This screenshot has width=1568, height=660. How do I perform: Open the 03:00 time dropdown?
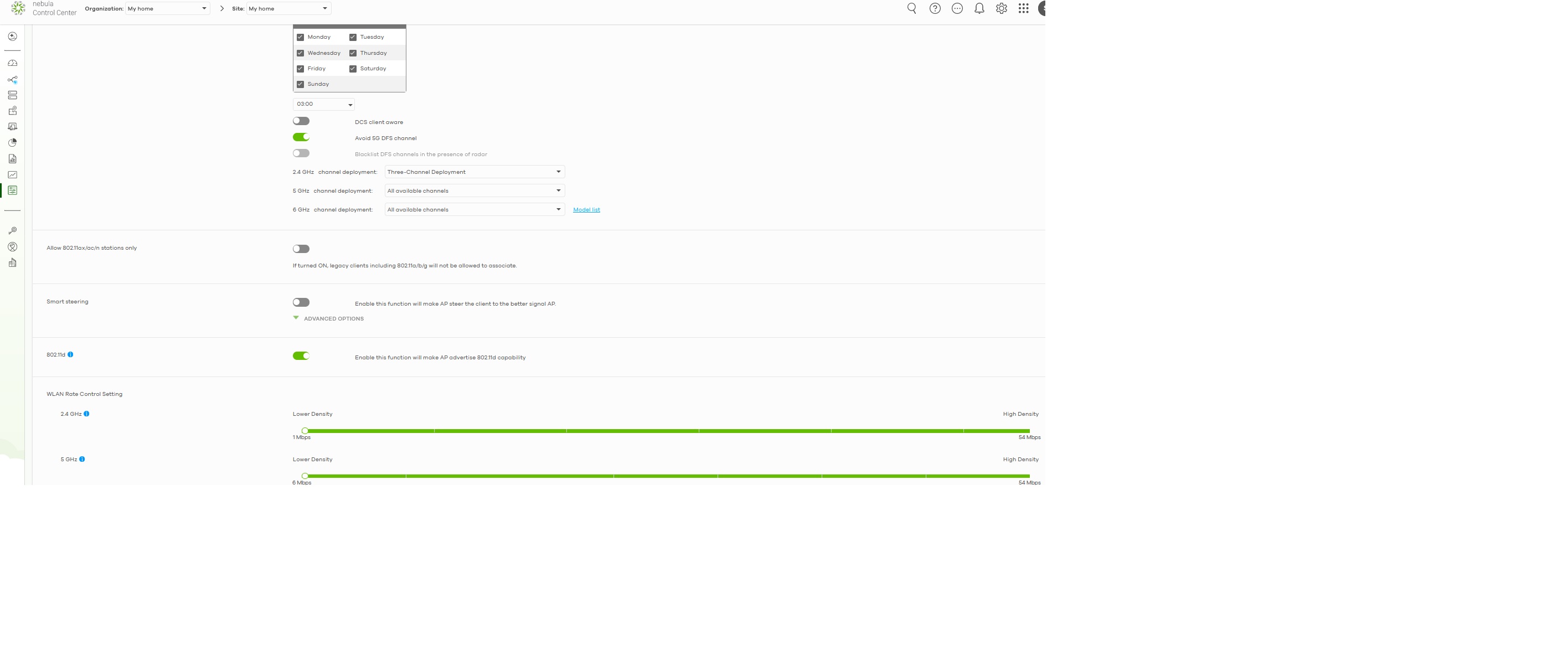[323, 105]
